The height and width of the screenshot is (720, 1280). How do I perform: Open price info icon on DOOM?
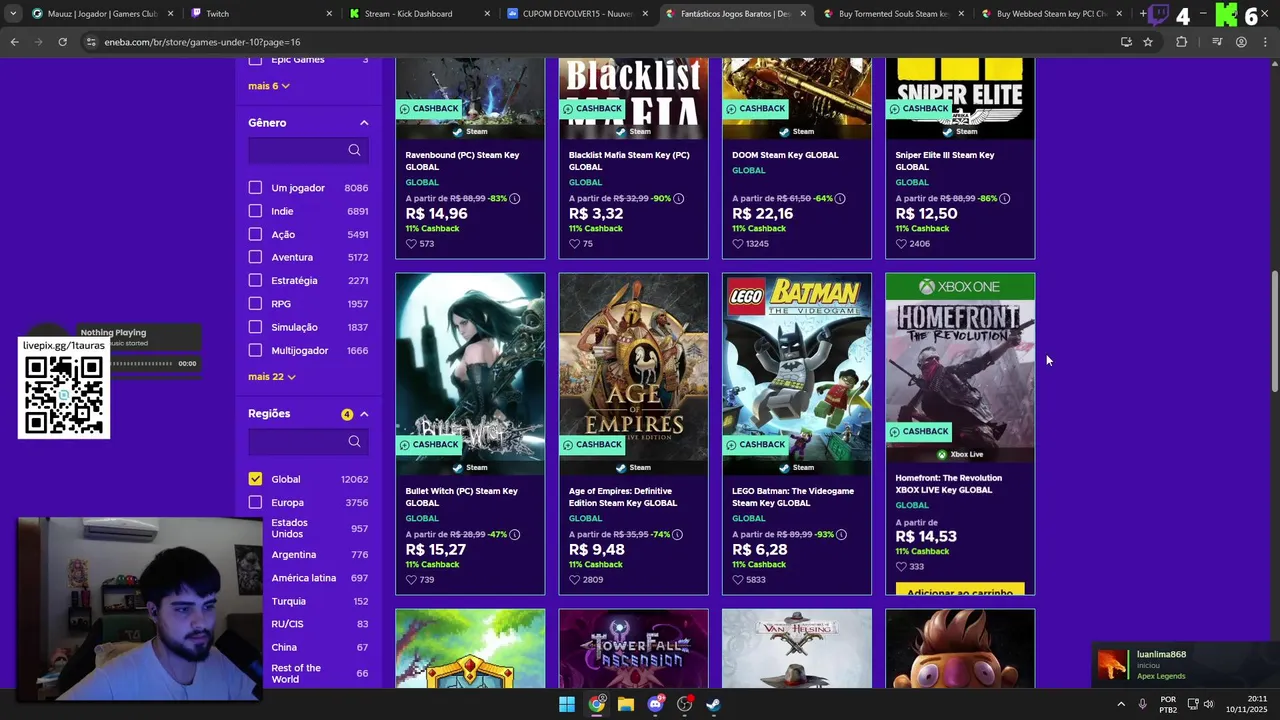[840, 199]
